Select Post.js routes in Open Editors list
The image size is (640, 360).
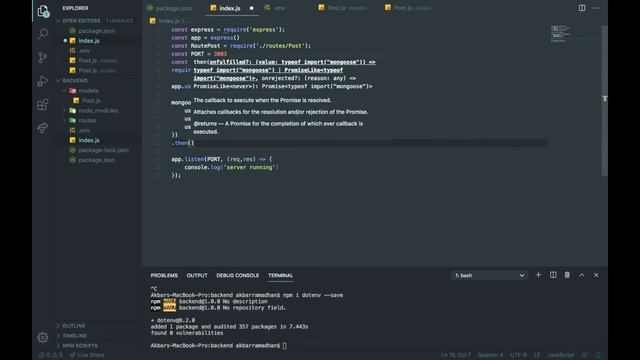(x=97, y=71)
